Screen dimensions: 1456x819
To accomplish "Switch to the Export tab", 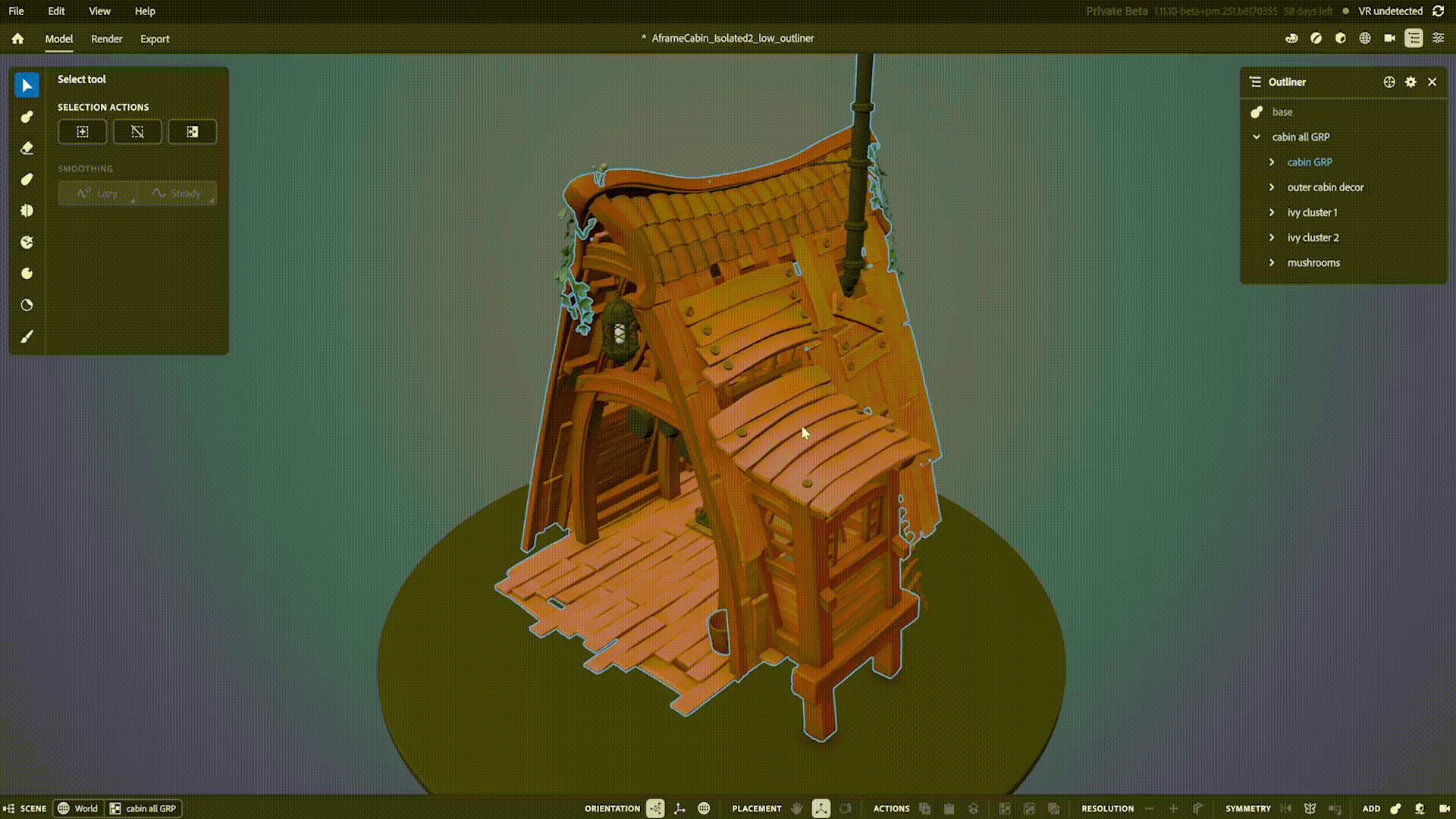I will 155,39.
